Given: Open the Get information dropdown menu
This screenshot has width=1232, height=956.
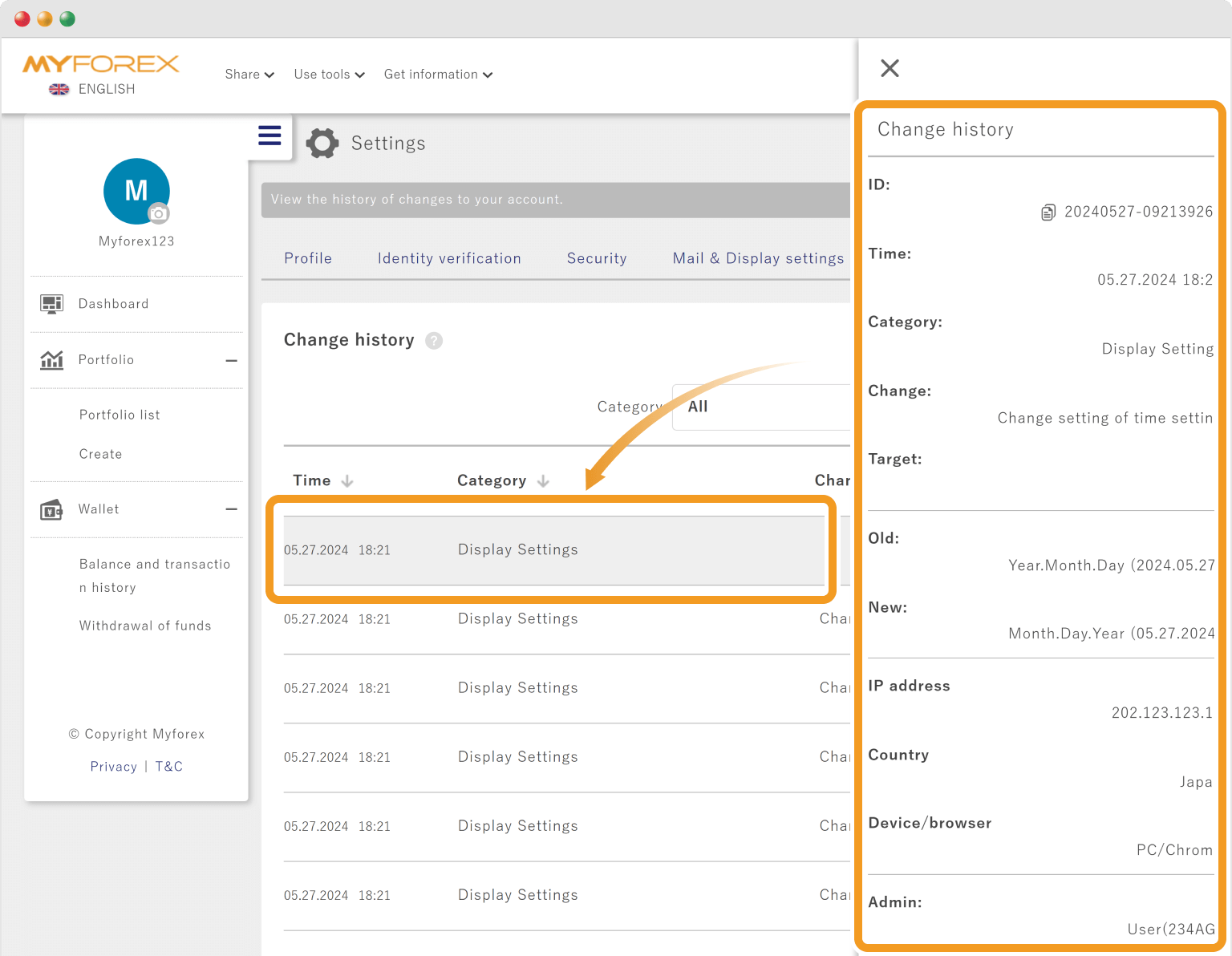Looking at the screenshot, I should coord(439,75).
